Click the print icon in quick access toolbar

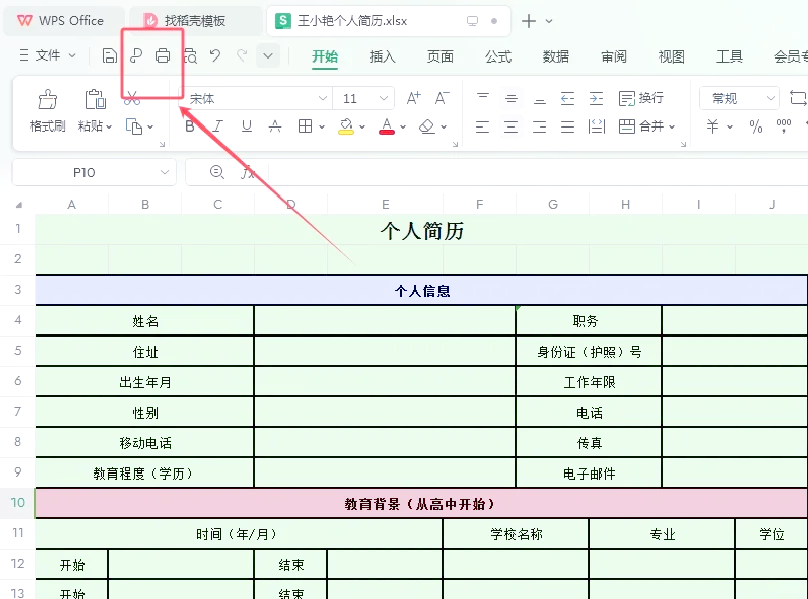tap(162, 57)
